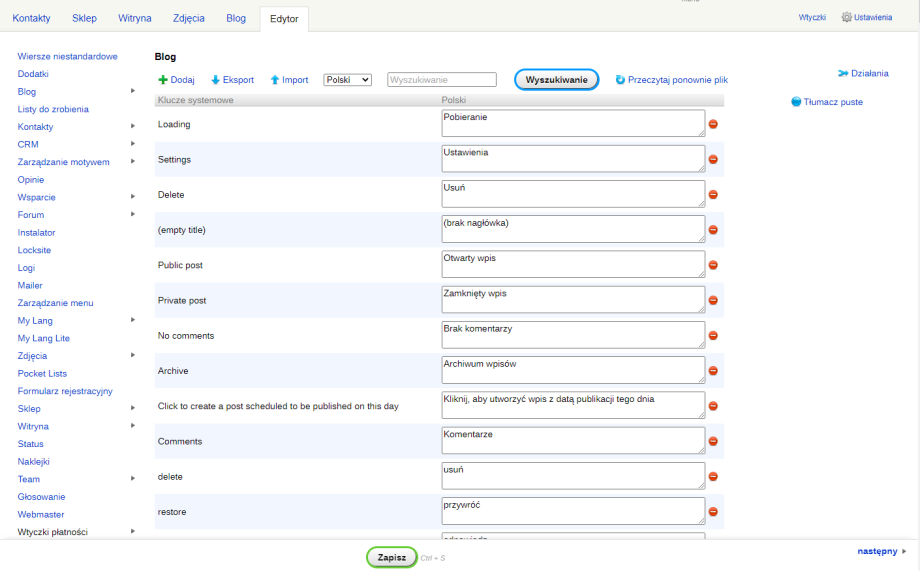Expand the Zarządzanie motywem submenu arrow
The height and width of the screenshot is (571, 920).
pyautogui.click(x=133, y=162)
